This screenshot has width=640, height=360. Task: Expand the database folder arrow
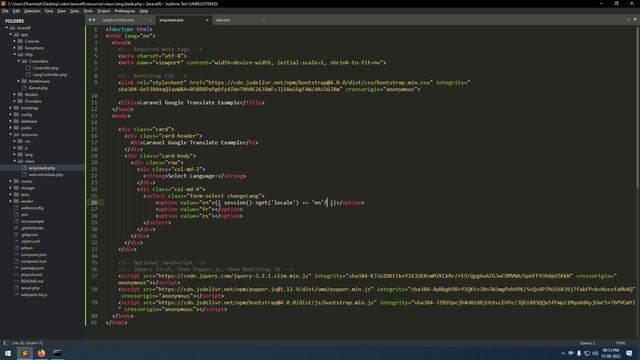[11, 121]
